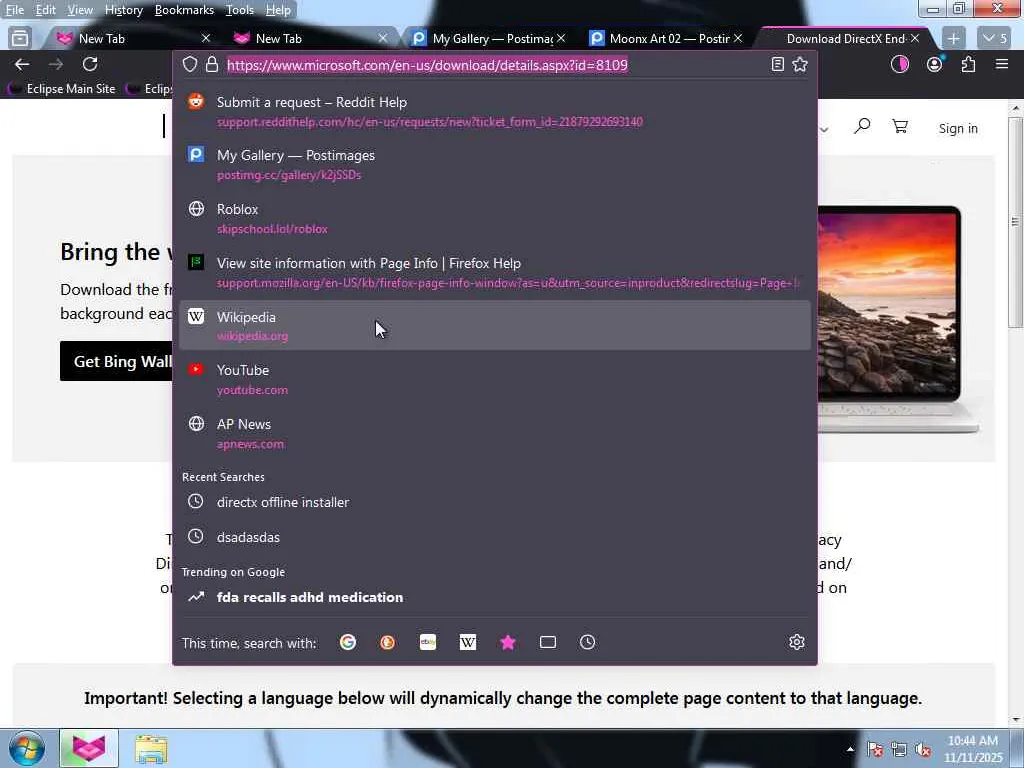Open Eclipse Main Site bookmark

(x=62, y=88)
